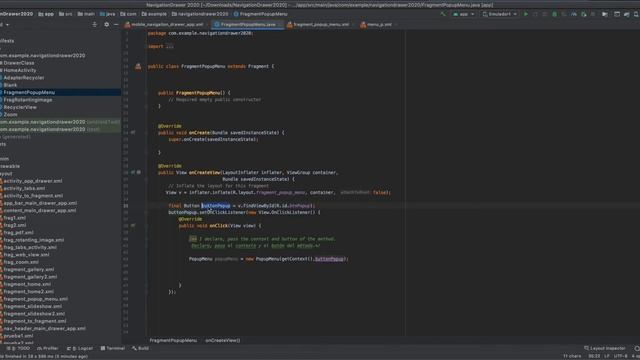
Task: Click the LF line separator in status bar
Action: [607, 356]
